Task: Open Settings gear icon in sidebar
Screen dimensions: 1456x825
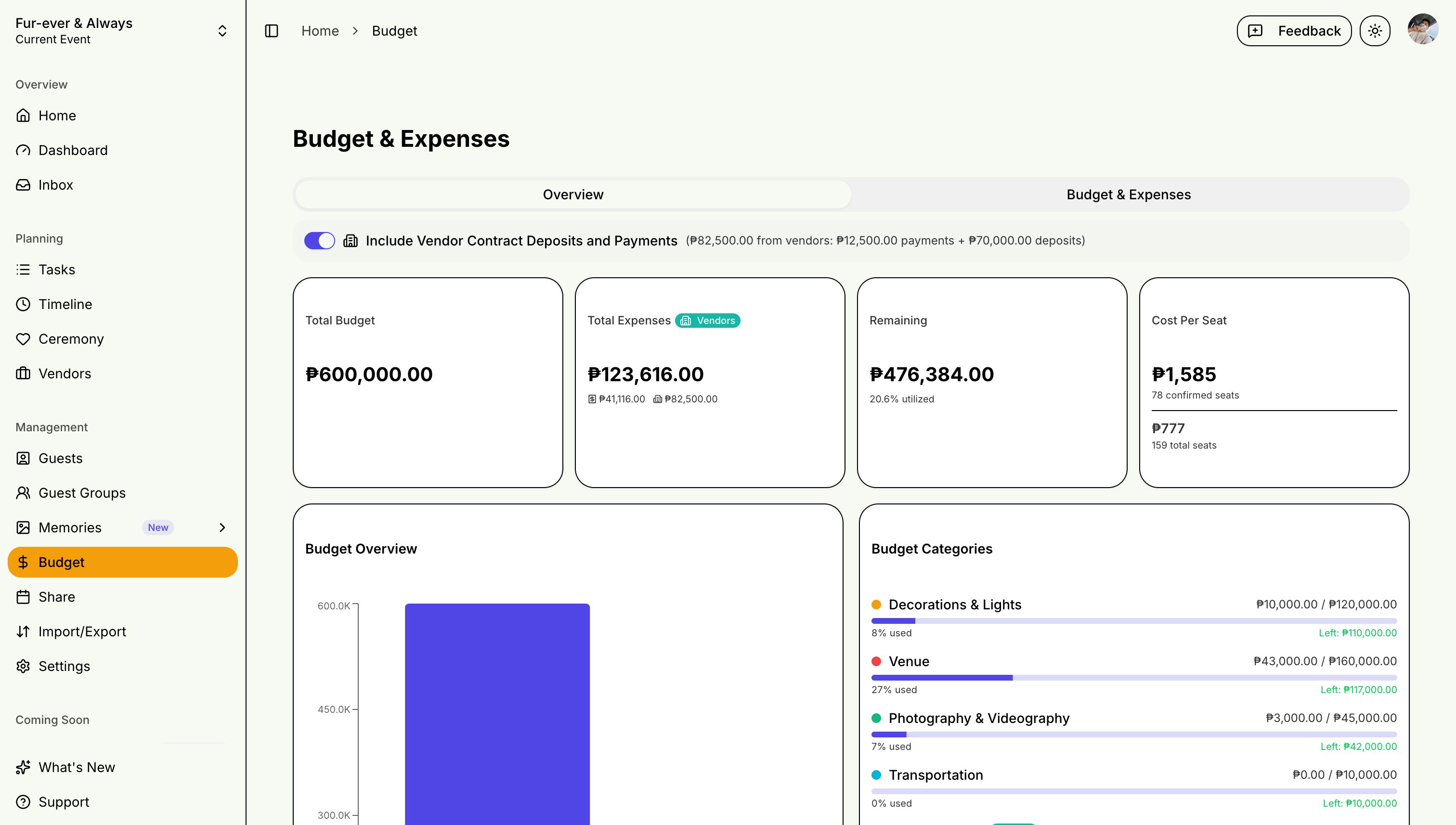Action: pyautogui.click(x=23, y=666)
